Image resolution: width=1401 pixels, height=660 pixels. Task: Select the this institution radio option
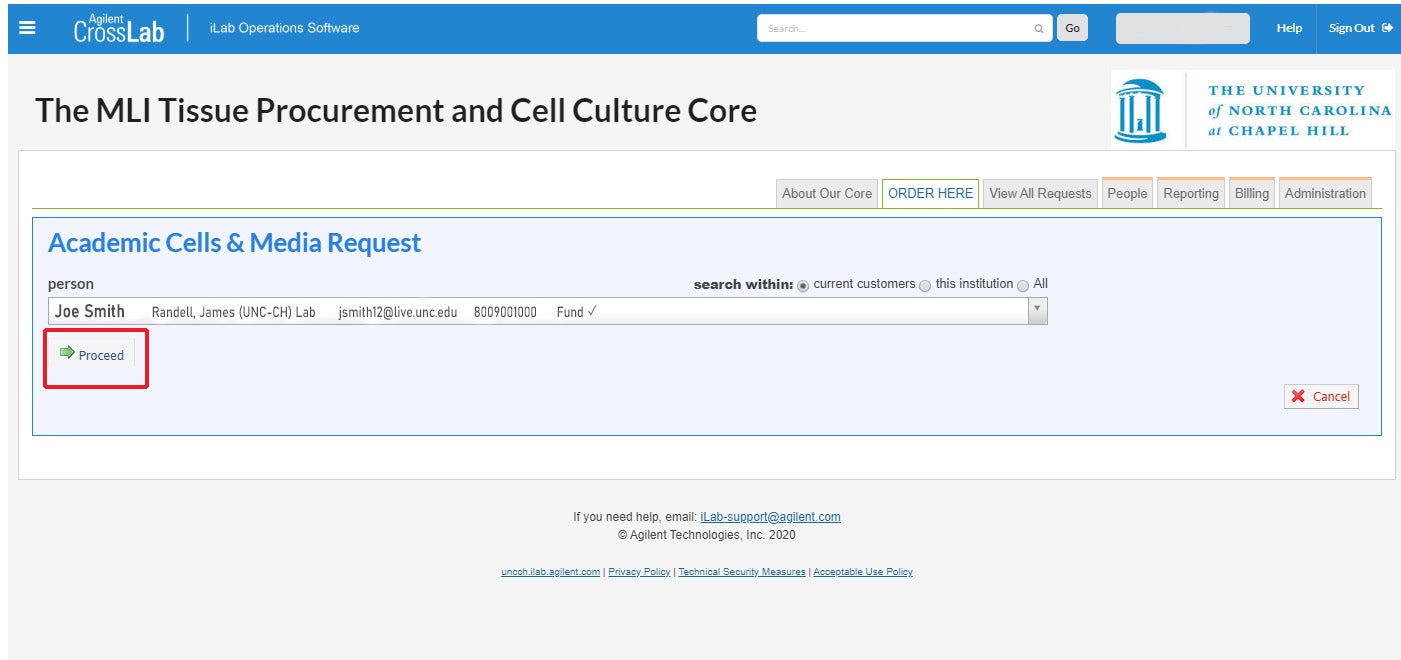pyautogui.click(x=925, y=285)
